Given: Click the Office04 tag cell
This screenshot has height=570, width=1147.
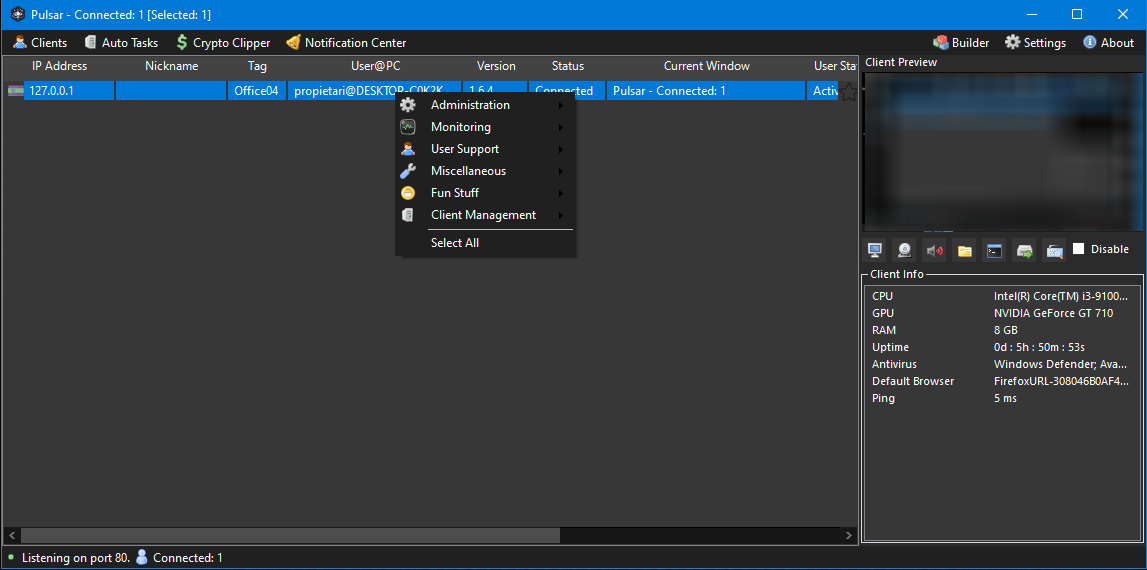Looking at the screenshot, I should coord(257,91).
